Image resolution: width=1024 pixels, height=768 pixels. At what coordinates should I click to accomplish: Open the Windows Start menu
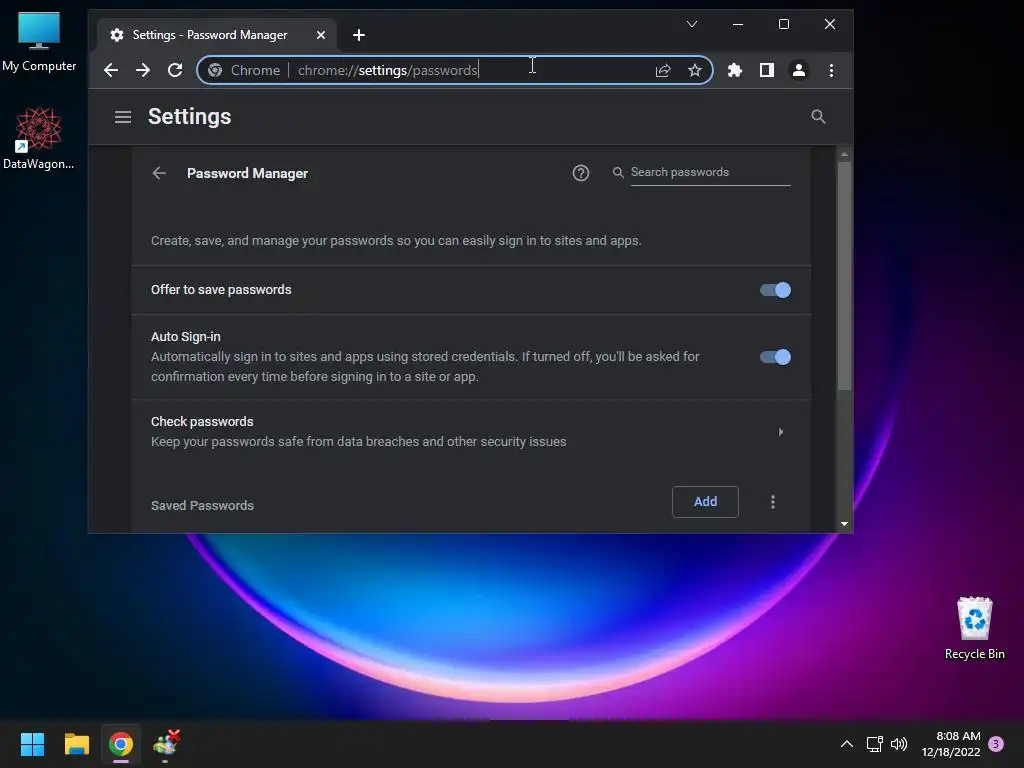click(x=32, y=744)
